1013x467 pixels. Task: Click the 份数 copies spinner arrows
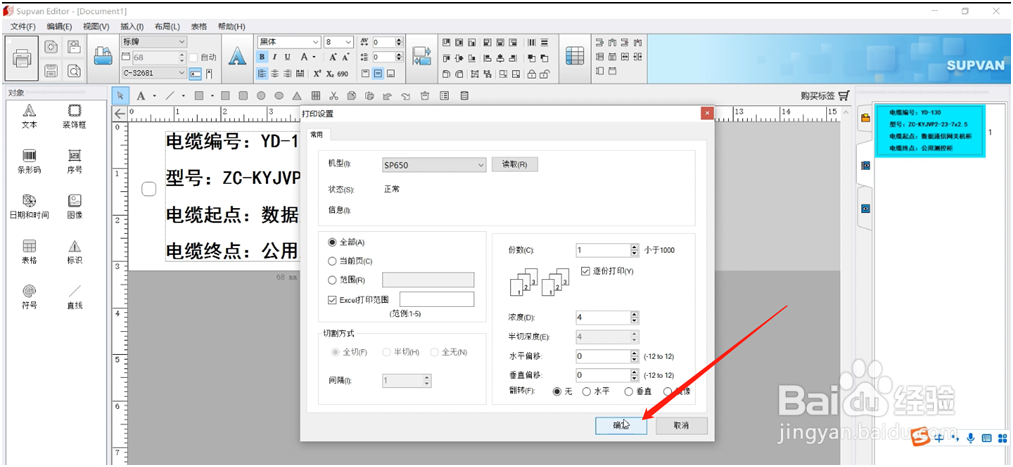(x=634, y=250)
